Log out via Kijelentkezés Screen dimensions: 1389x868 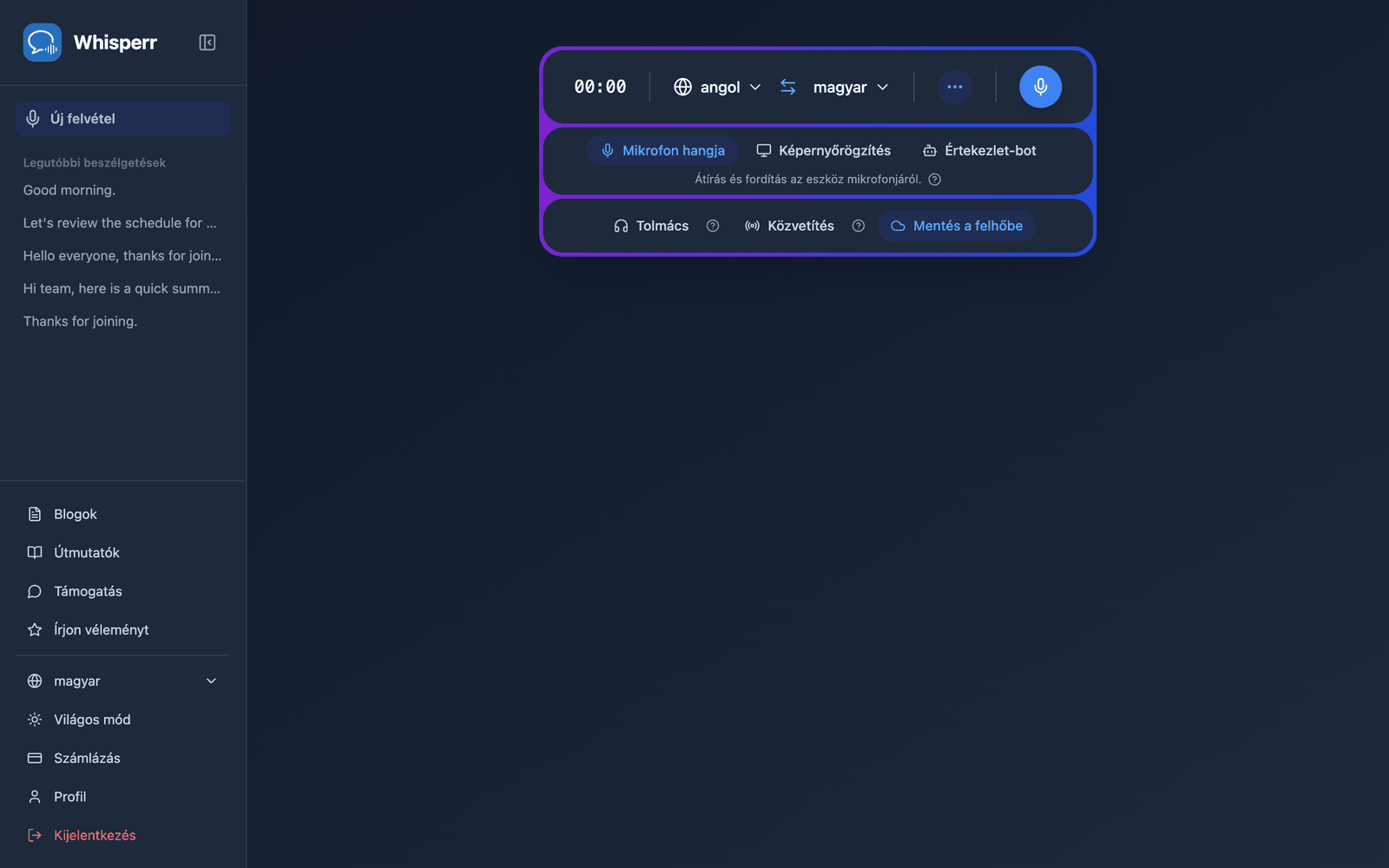[x=122, y=835]
